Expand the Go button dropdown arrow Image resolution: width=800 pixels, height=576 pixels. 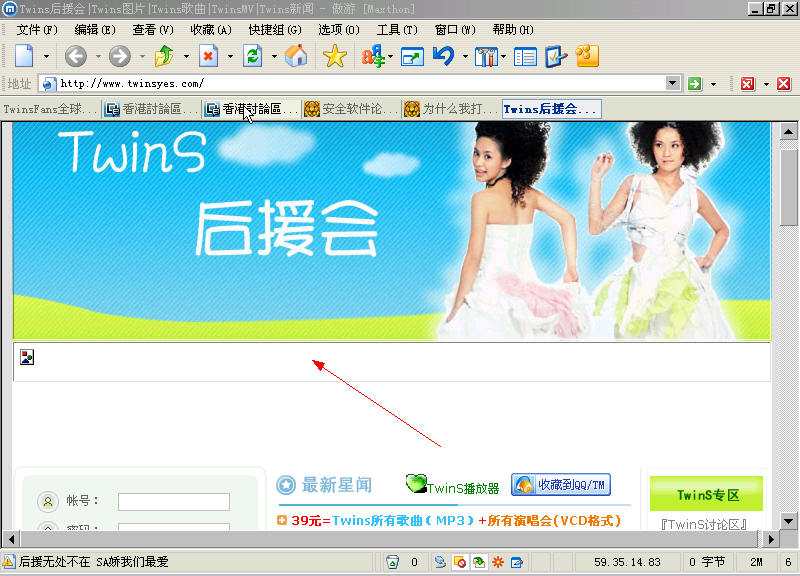pyautogui.click(x=713, y=84)
